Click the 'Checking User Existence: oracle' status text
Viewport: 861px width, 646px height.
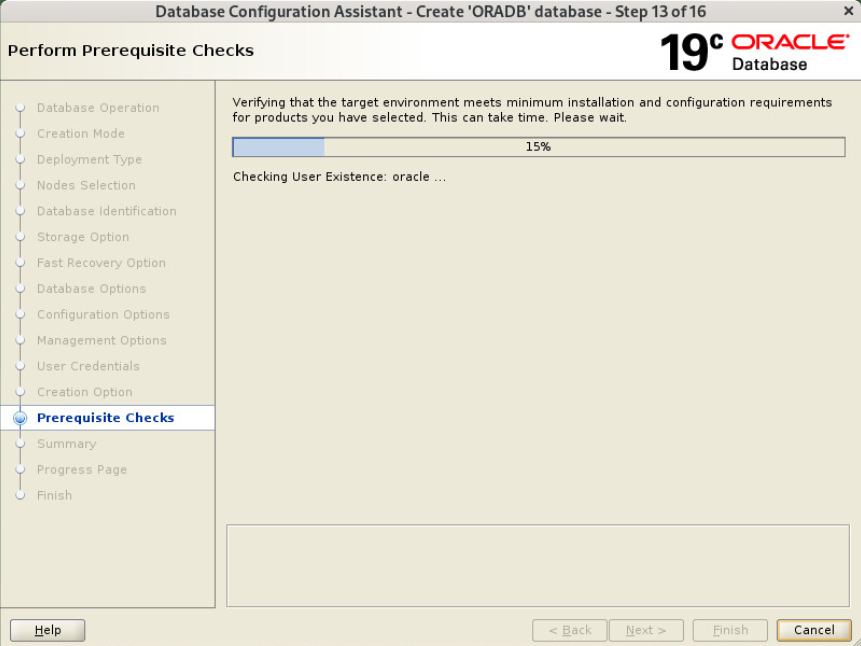pyautogui.click(x=339, y=177)
